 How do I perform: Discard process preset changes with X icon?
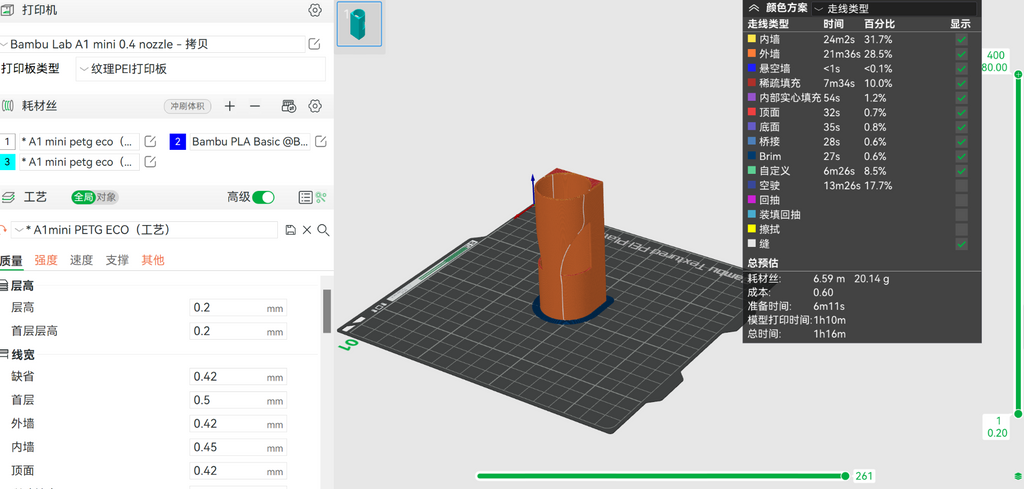[x=307, y=230]
